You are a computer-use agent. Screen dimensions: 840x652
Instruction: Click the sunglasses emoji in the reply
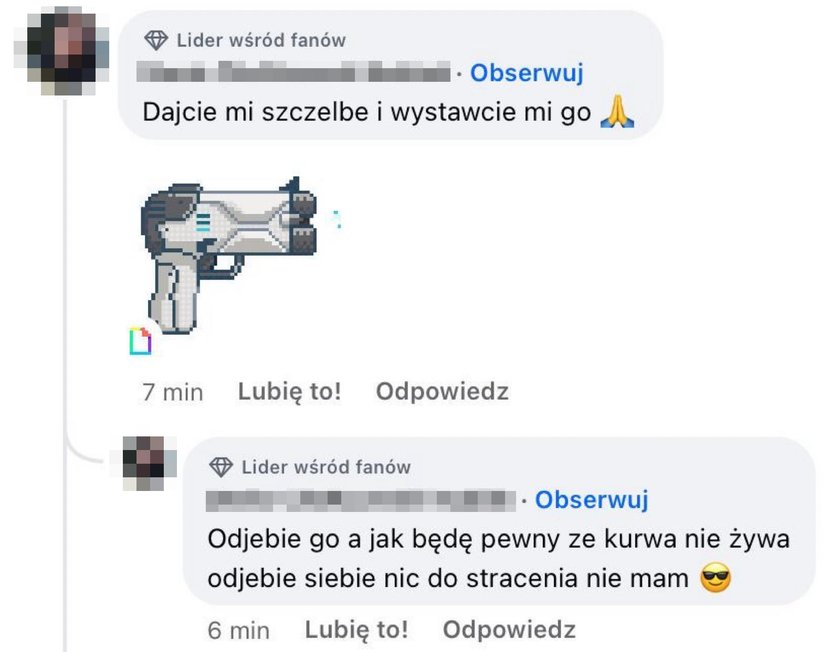coord(716,578)
